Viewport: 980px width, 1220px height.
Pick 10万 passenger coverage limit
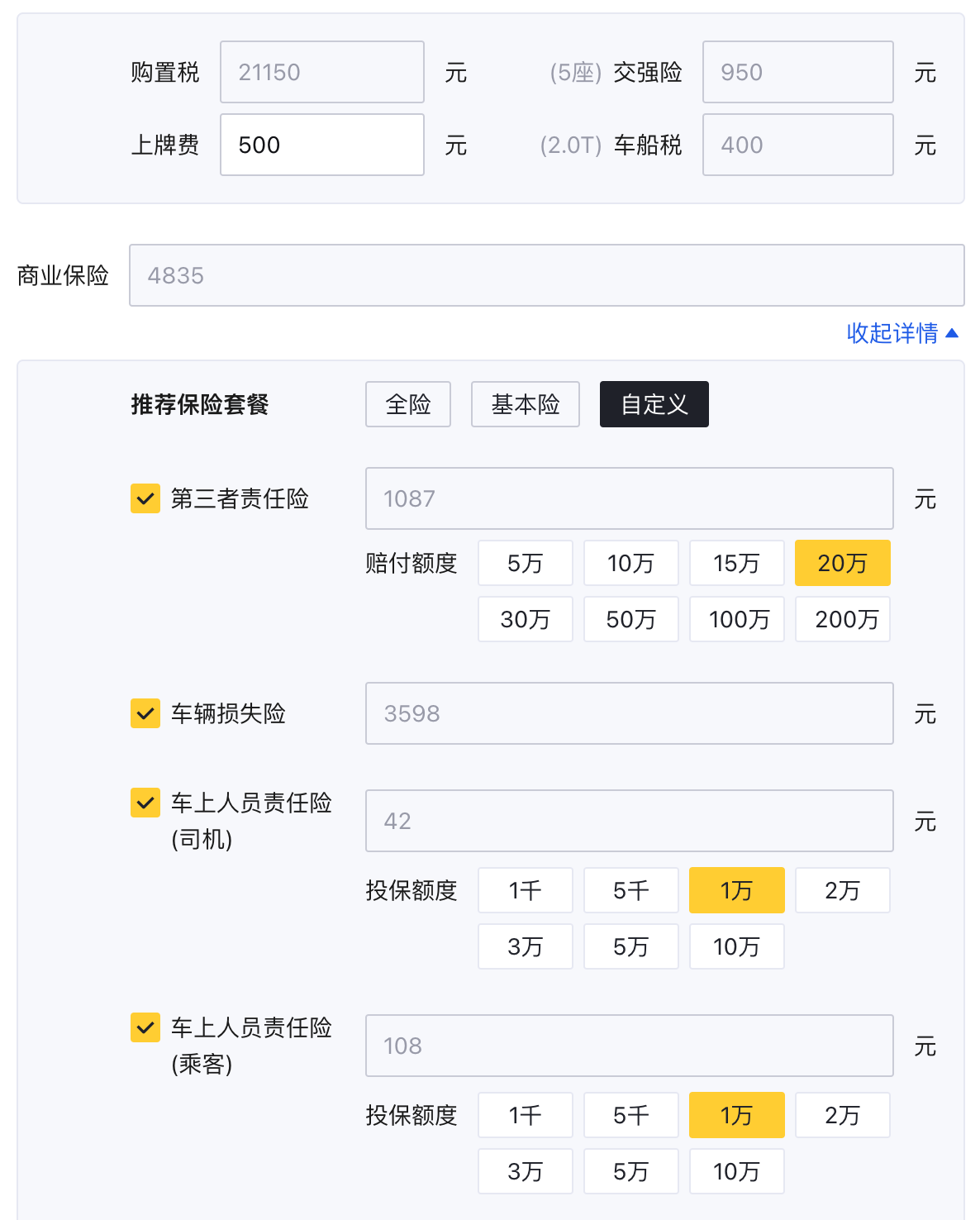(736, 1171)
